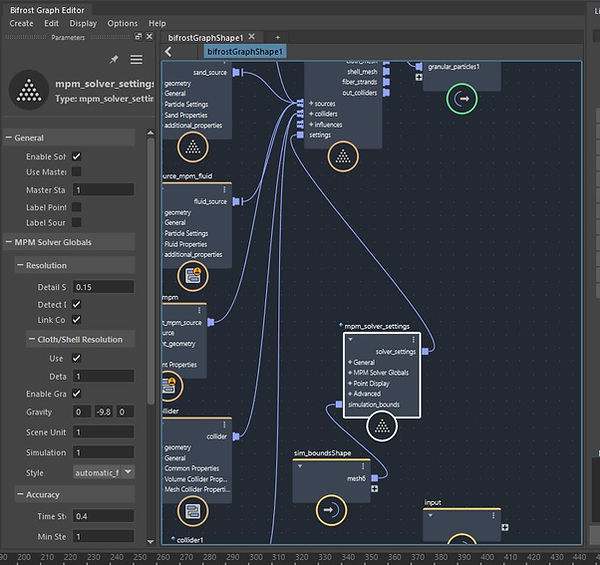The height and width of the screenshot is (565, 600).
Task: Open the Display menu
Action: click(x=83, y=23)
